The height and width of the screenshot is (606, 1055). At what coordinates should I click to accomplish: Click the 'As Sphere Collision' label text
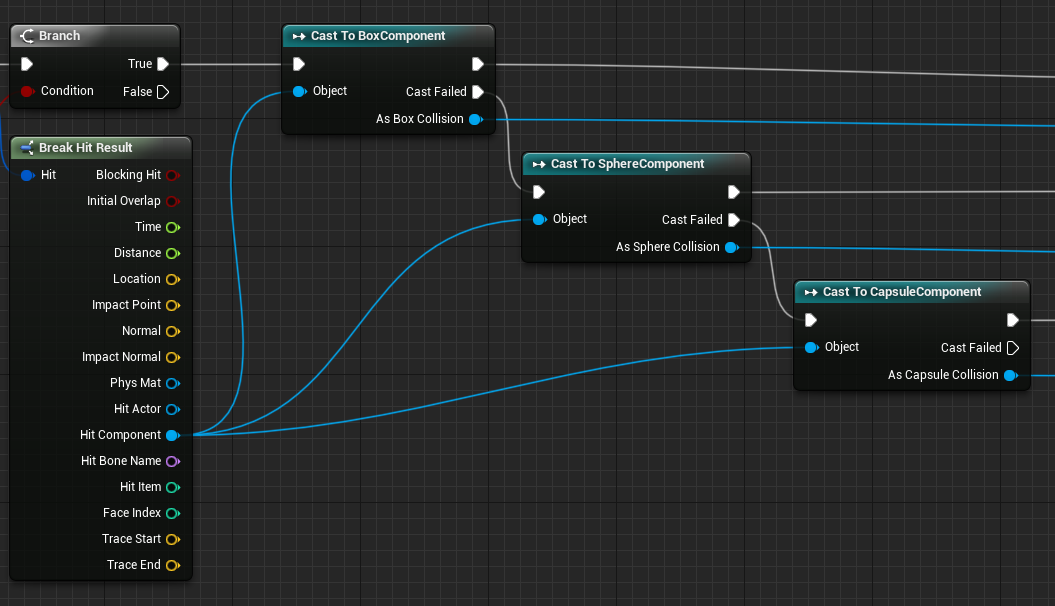tap(667, 247)
